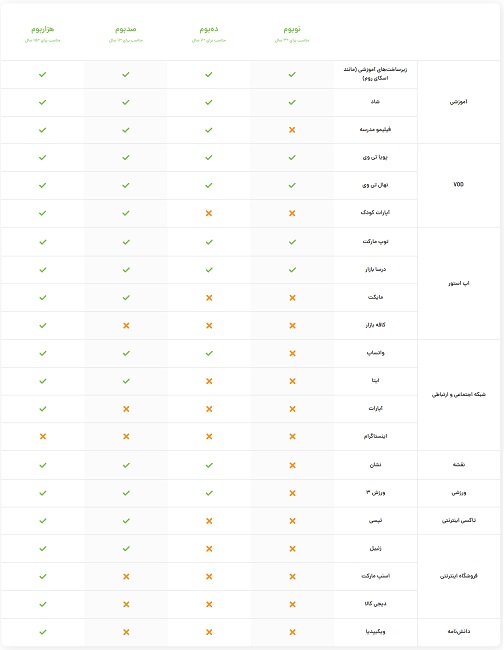Click orange cross for کافه بازار under صدبوم
Image resolution: width=504 pixels, height=650 pixels.
click(x=126, y=326)
